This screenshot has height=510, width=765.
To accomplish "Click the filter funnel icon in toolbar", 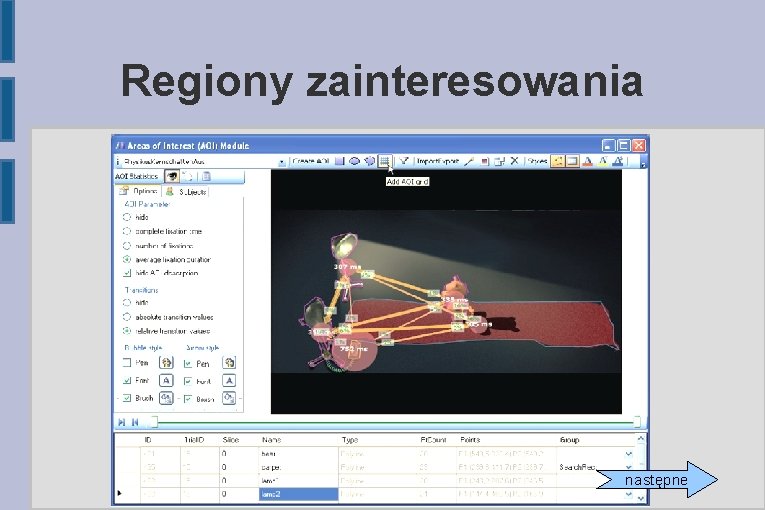I will pos(404,161).
